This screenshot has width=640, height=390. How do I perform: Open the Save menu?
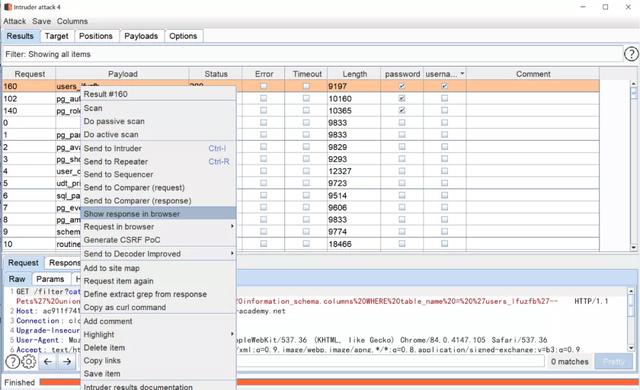tap(41, 21)
